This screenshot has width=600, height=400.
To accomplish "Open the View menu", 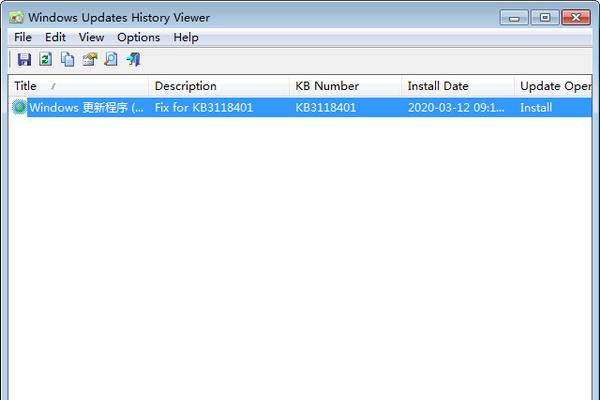I will 91,37.
